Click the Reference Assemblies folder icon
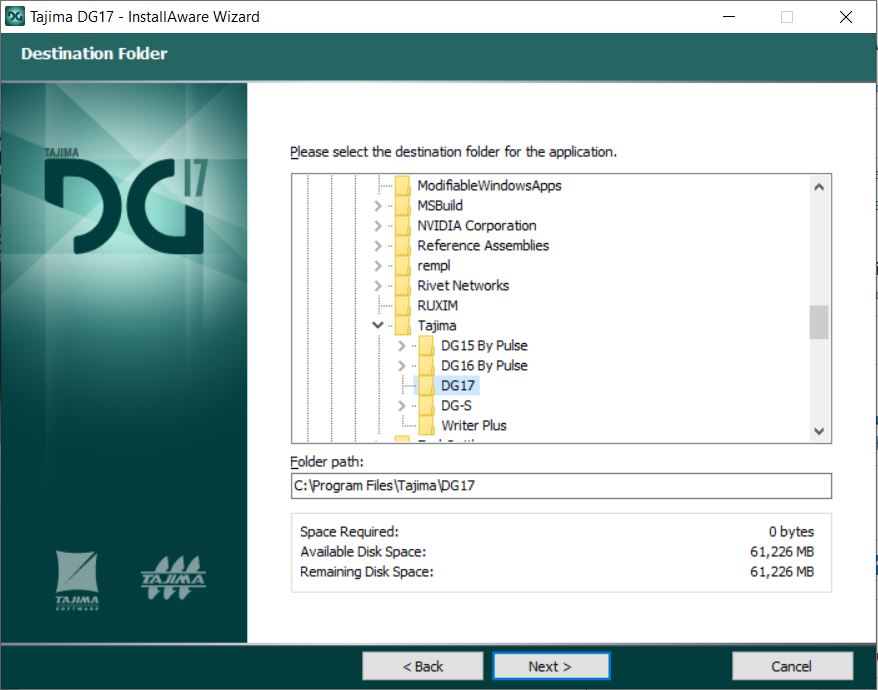This screenshot has width=878, height=690. [x=403, y=245]
